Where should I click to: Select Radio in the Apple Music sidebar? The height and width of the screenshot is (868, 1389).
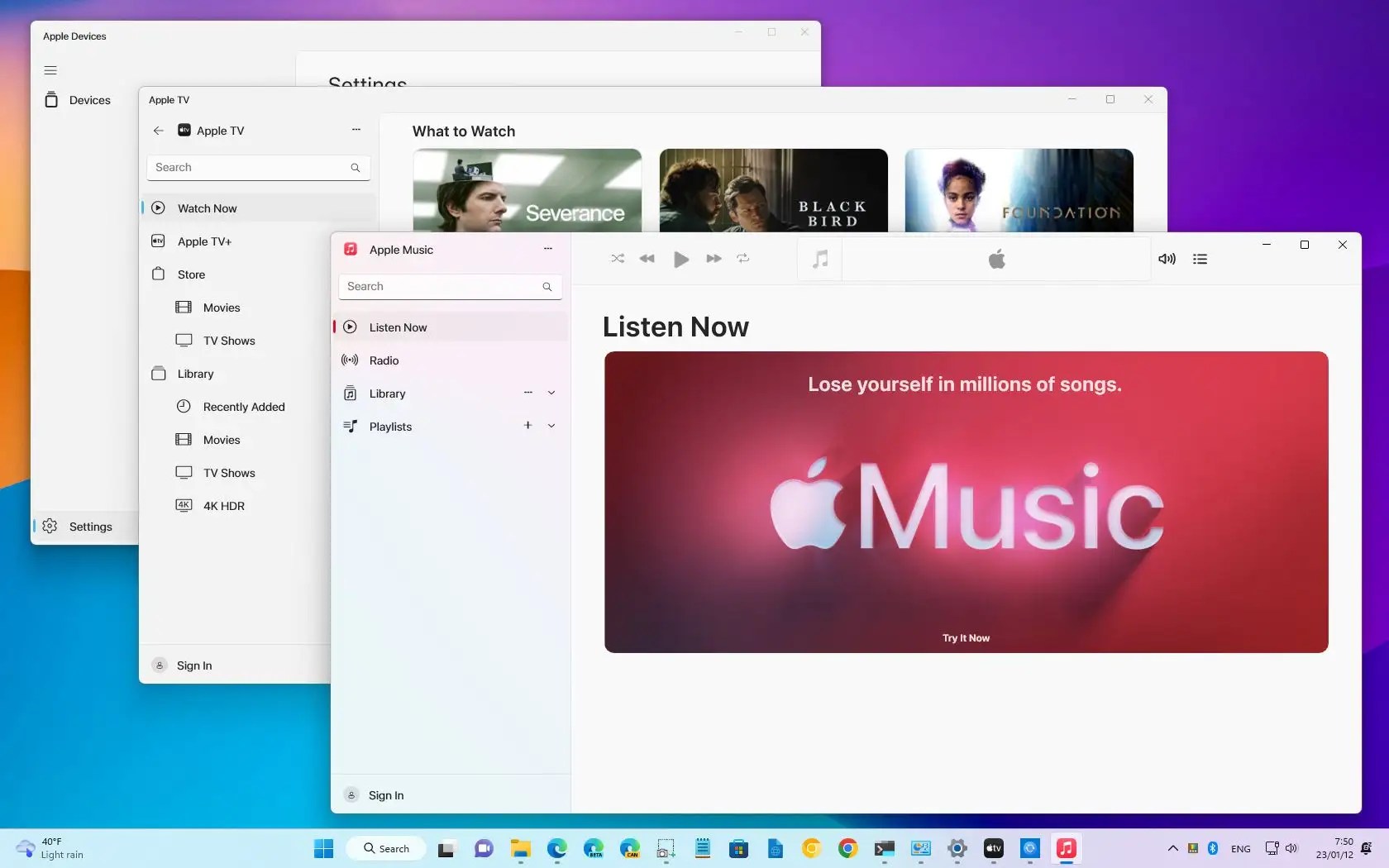pyautogui.click(x=382, y=360)
